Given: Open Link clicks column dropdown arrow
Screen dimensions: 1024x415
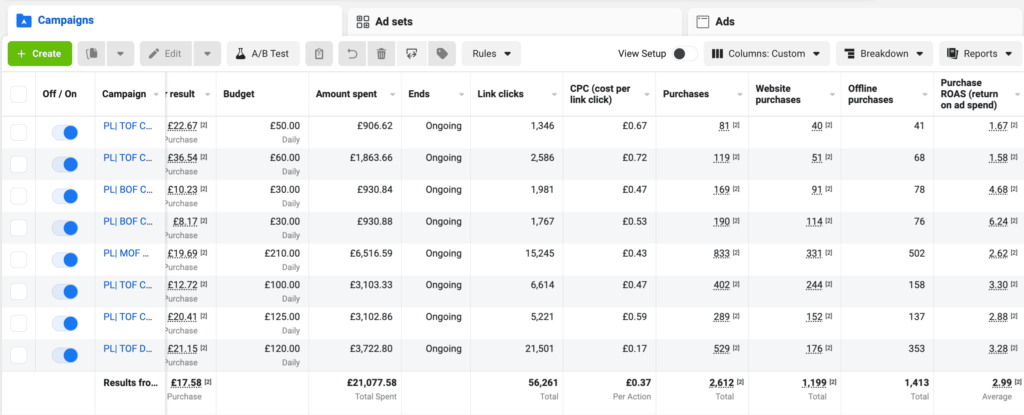Looking at the screenshot, I should (553, 95).
